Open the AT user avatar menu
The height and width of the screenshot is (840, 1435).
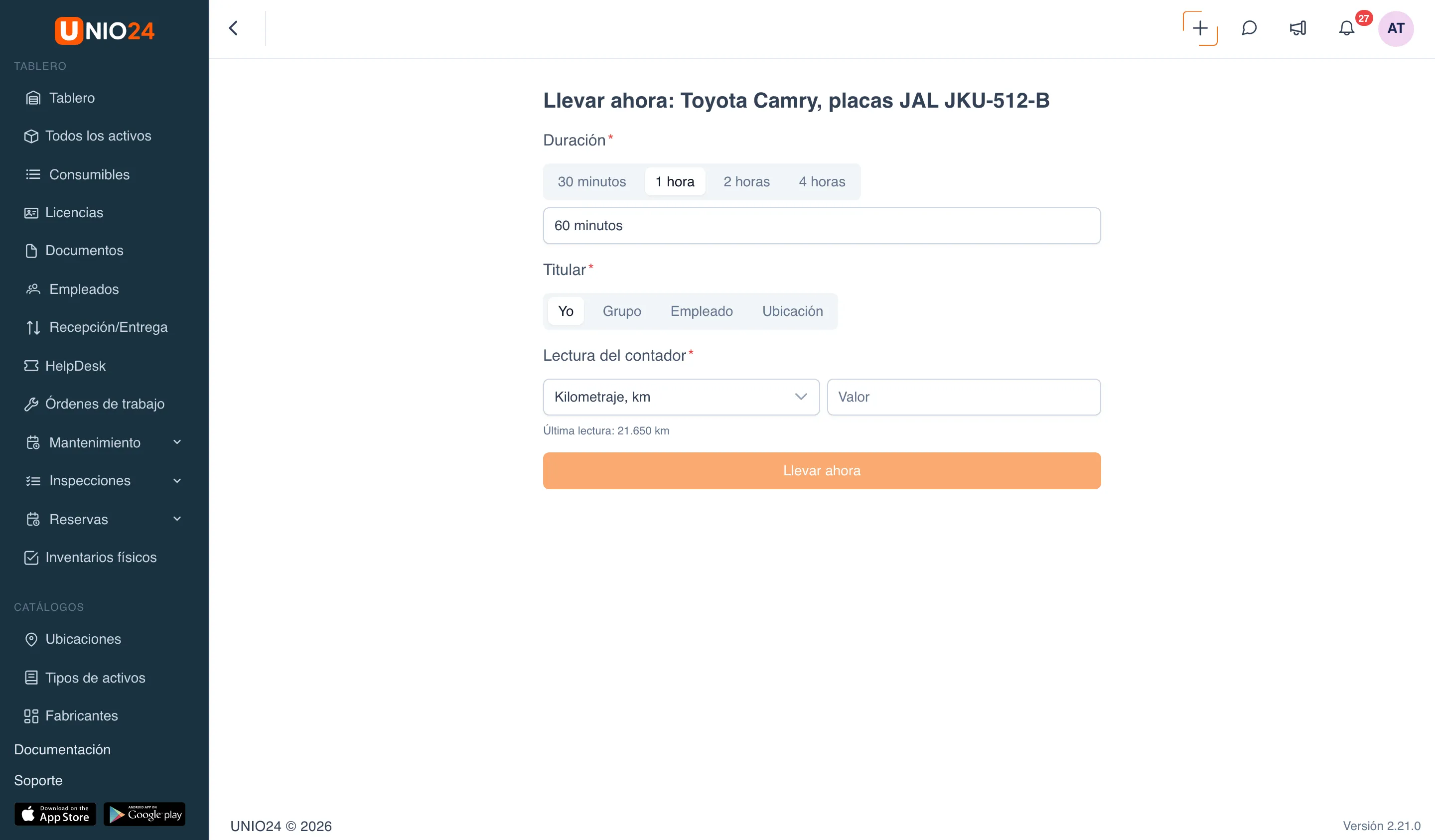1395,28
